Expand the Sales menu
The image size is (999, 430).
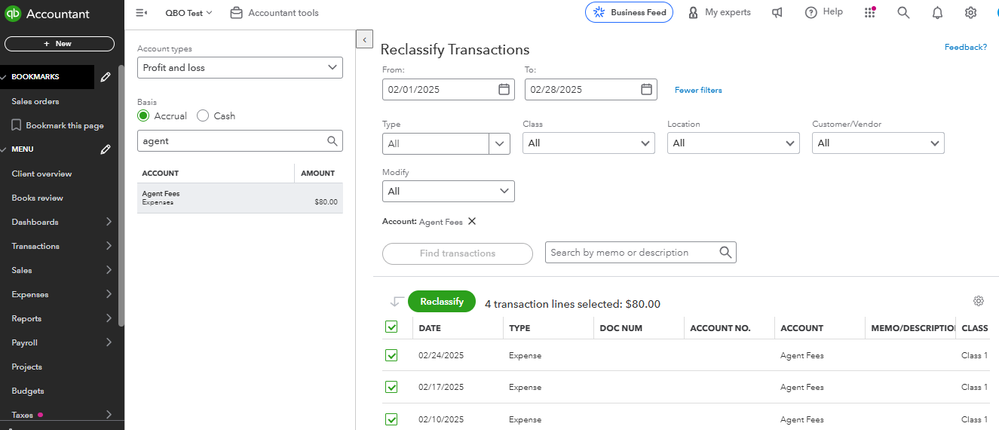point(61,270)
